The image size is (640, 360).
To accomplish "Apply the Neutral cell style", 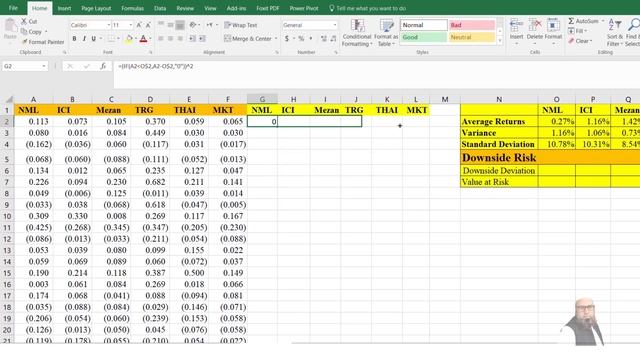I will click(472, 37).
